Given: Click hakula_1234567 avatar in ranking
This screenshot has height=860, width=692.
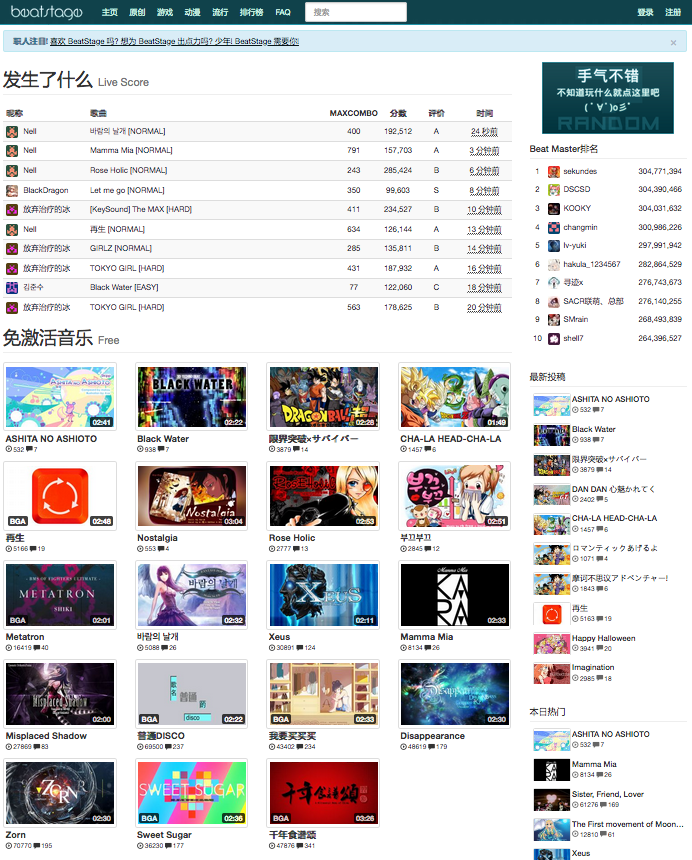Looking at the screenshot, I should pos(554,264).
